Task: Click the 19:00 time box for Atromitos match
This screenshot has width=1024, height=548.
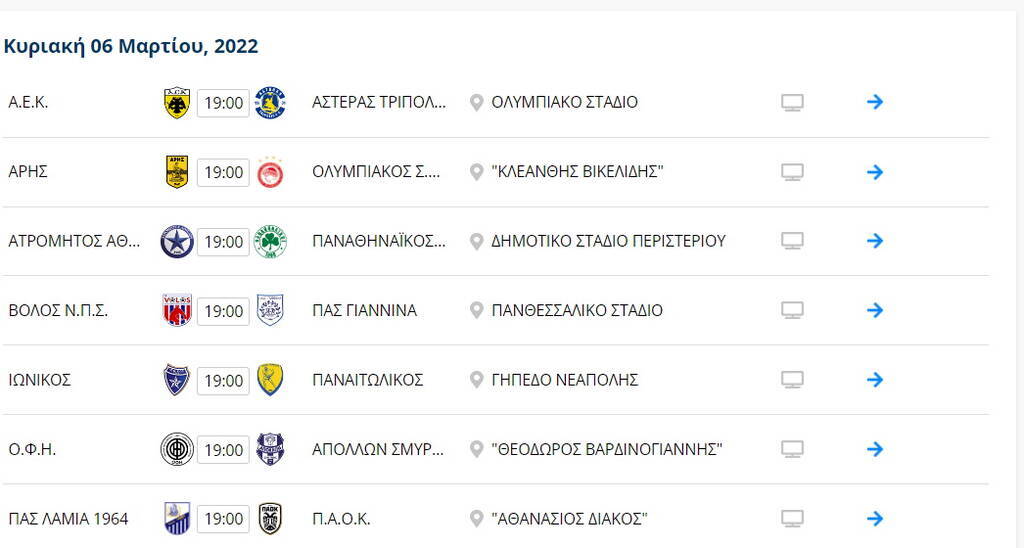Action: point(223,241)
